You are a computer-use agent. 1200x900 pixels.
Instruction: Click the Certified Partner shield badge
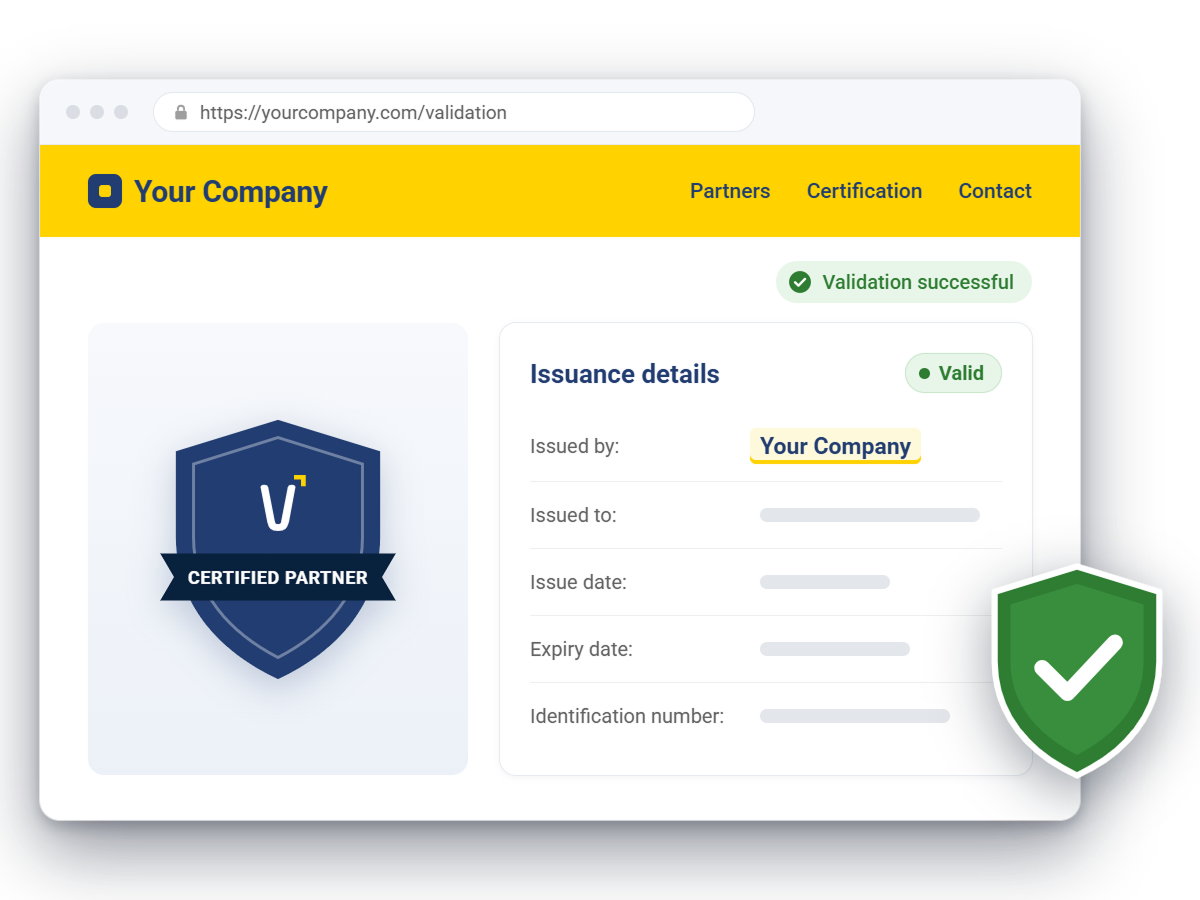278,549
